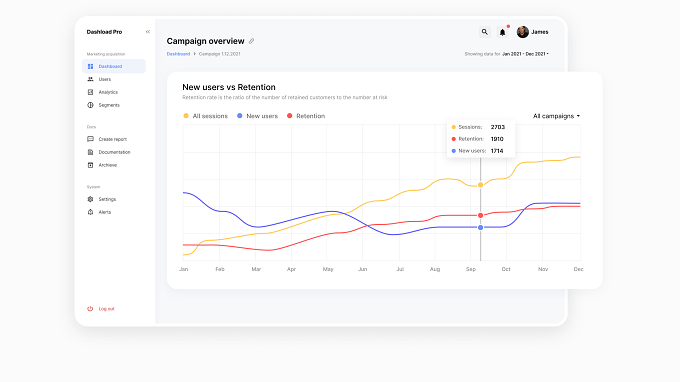
Task: Edit the Campaign overview title with pencil icon
Action: (252, 41)
